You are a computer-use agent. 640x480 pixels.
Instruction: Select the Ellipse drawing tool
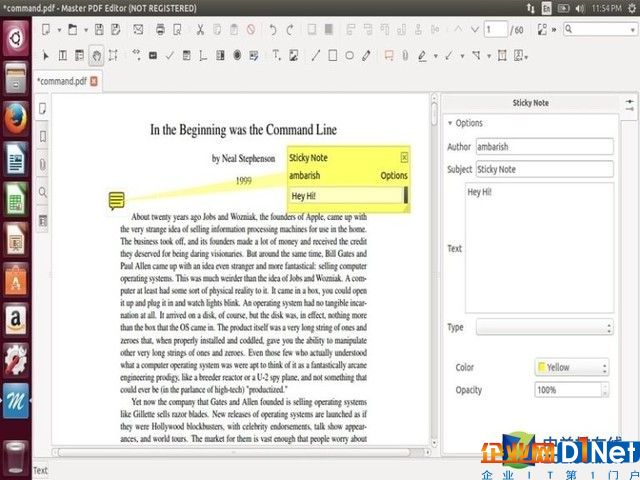[349, 55]
